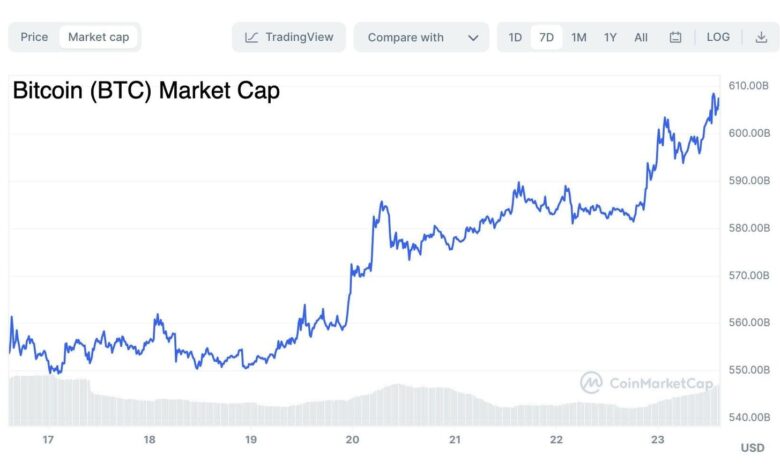The height and width of the screenshot is (470, 780).
Task: Click the TradingView chart icon
Action: point(251,37)
